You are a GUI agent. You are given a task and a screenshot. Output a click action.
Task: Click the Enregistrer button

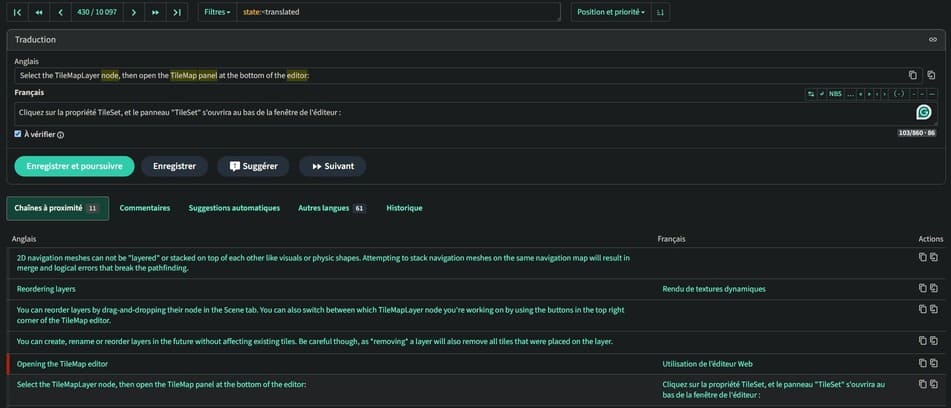(x=174, y=166)
